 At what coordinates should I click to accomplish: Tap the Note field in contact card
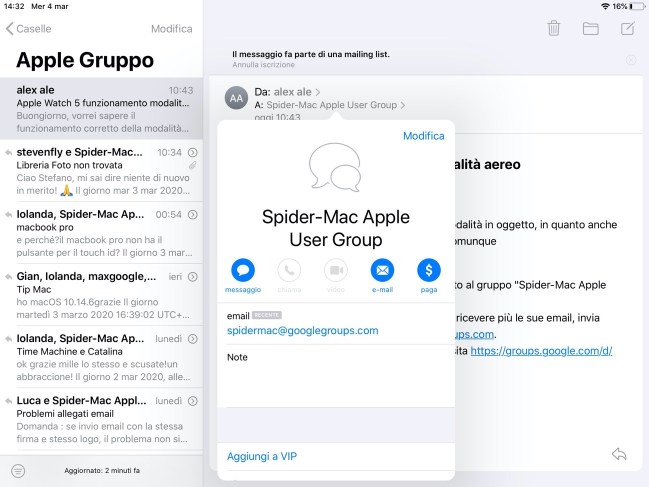pos(336,376)
